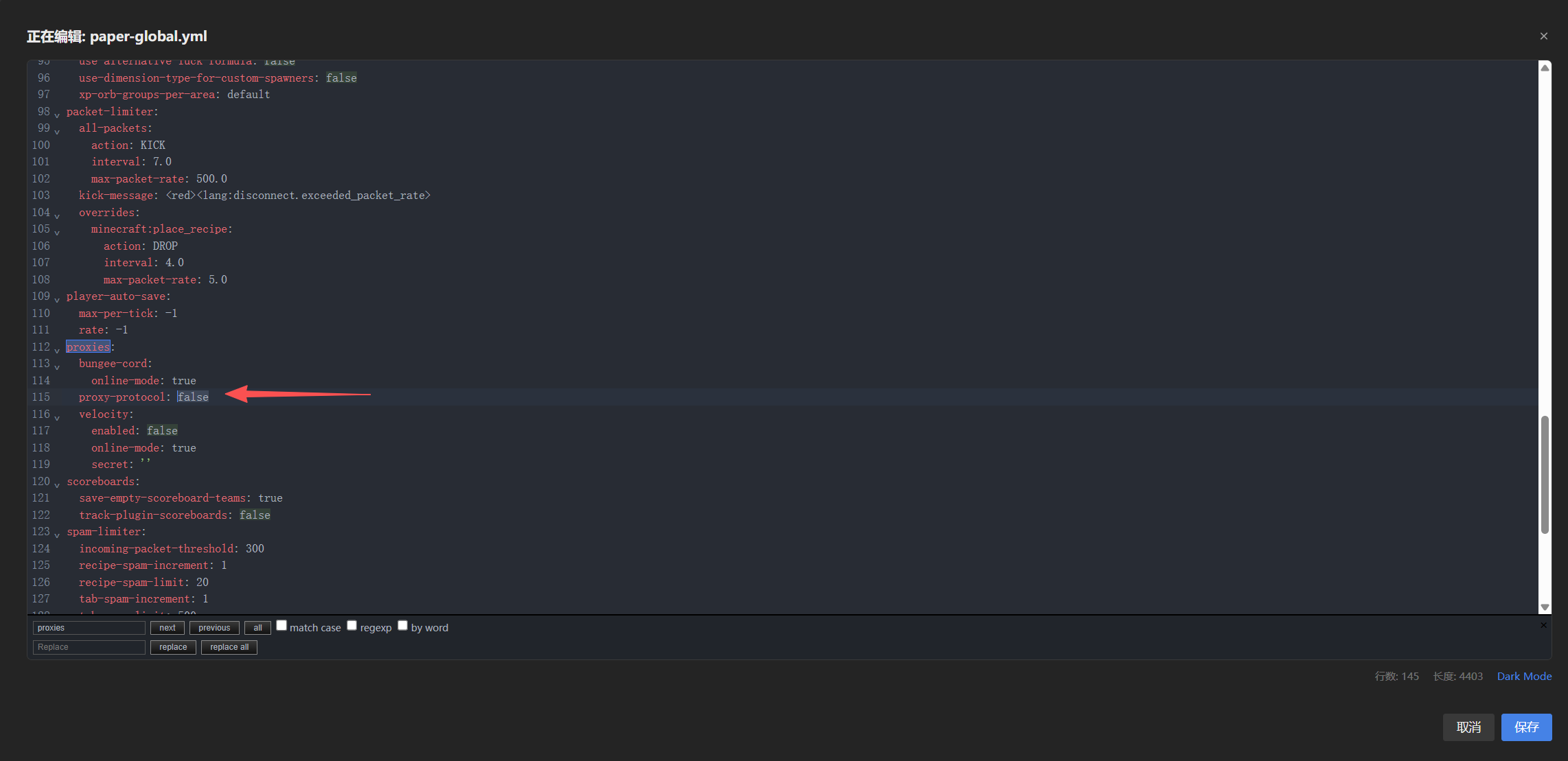Collapse the scoreboards section fold arrow
Viewport: 1568px width, 761px height.
(57, 484)
